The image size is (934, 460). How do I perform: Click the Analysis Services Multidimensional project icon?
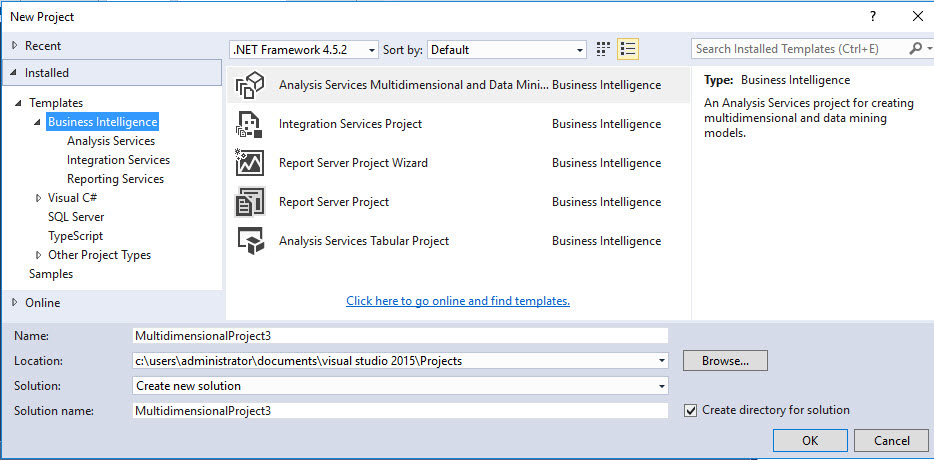pyautogui.click(x=249, y=85)
